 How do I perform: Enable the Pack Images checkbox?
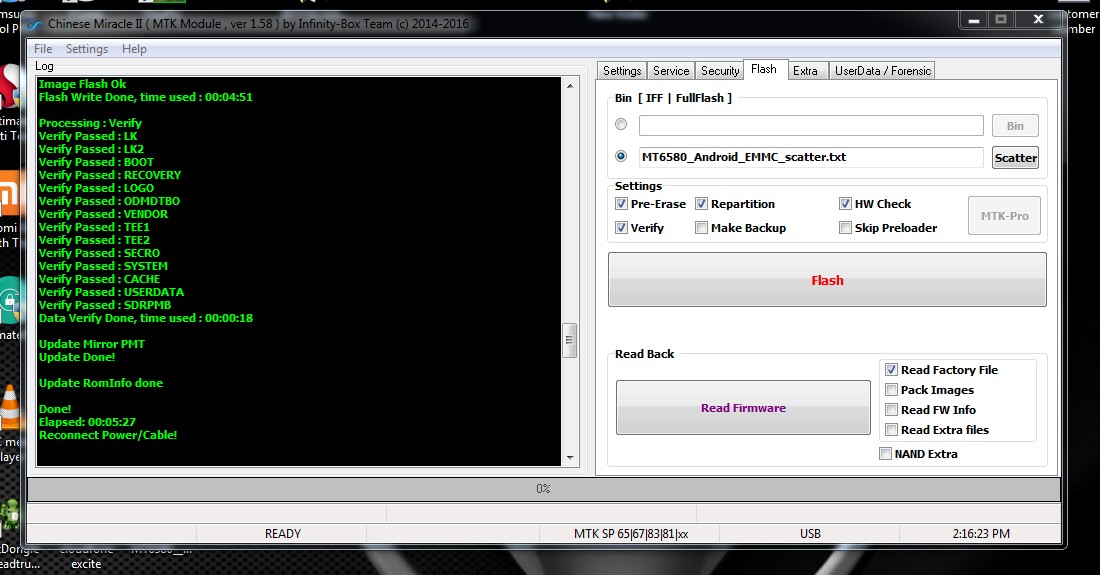[x=892, y=390]
